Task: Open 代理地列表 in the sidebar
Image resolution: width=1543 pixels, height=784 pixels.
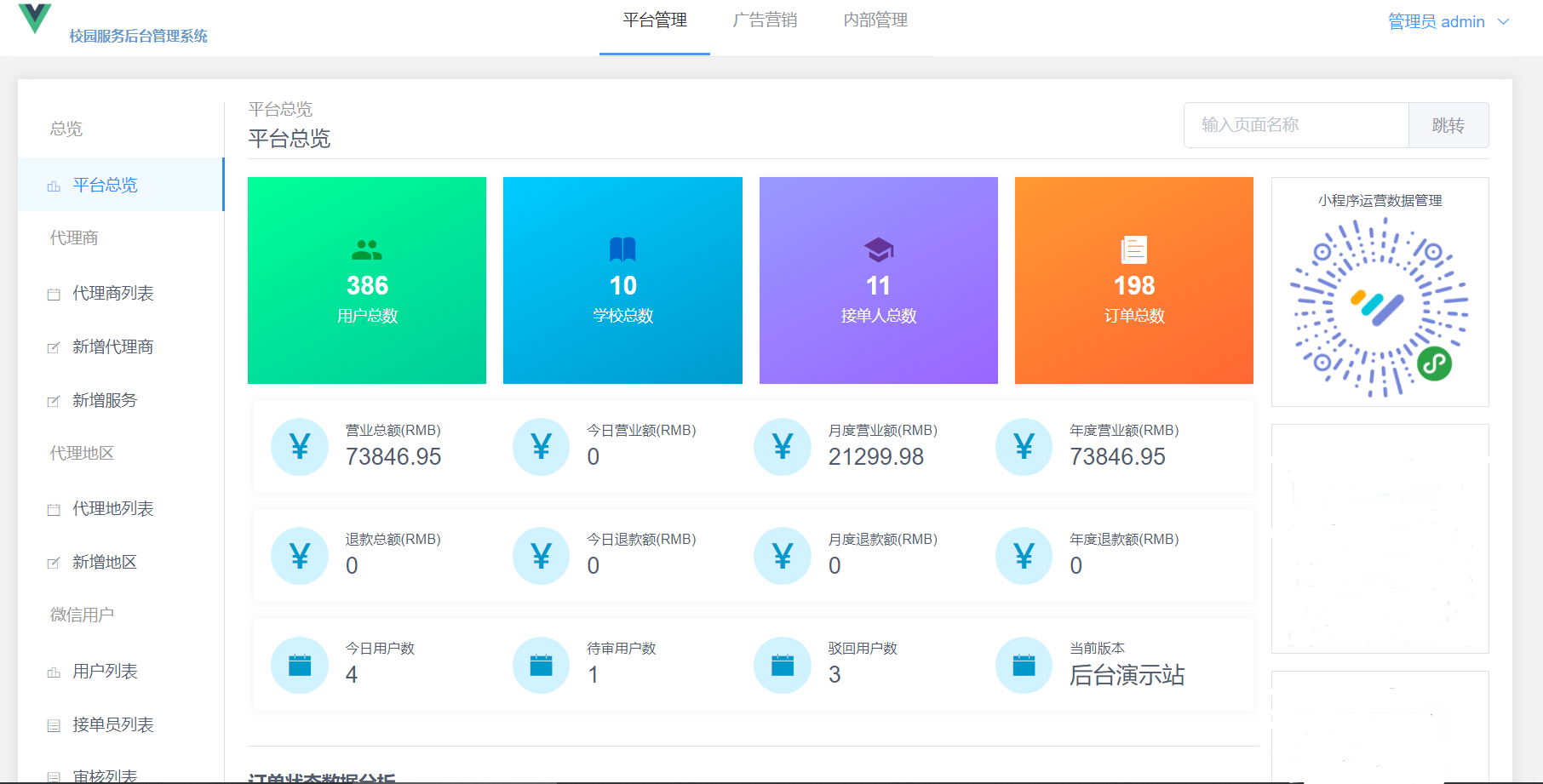Action: point(121,508)
